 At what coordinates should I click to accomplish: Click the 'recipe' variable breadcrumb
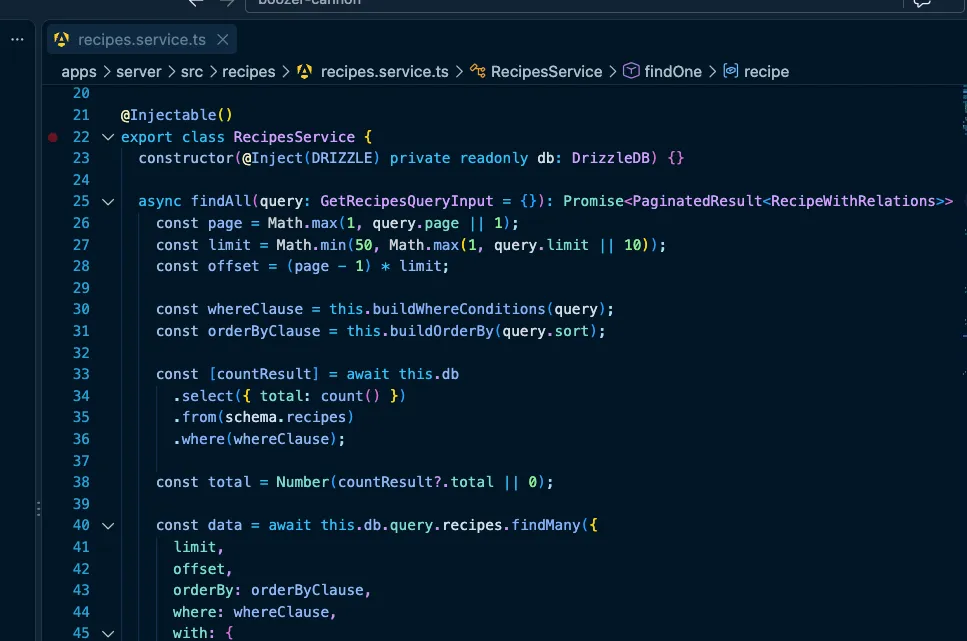click(766, 72)
